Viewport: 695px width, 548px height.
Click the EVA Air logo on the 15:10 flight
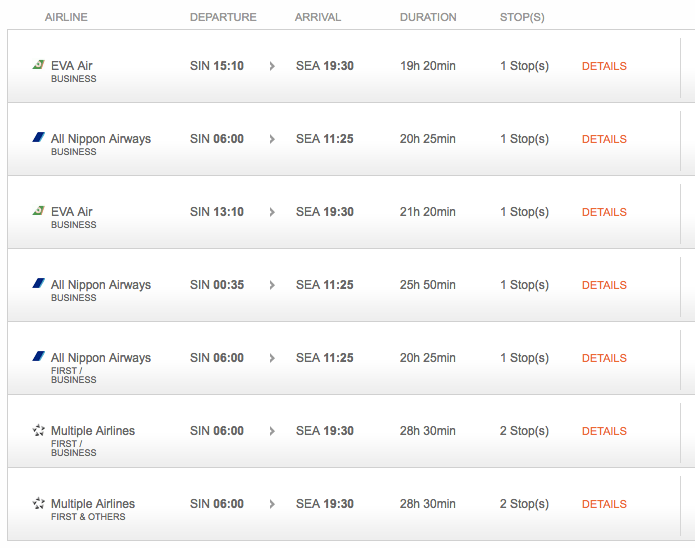point(38,65)
